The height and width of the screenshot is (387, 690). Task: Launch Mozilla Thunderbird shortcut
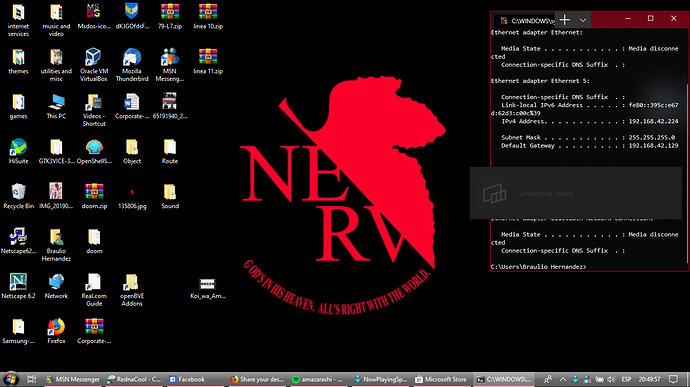tap(132, 65)
